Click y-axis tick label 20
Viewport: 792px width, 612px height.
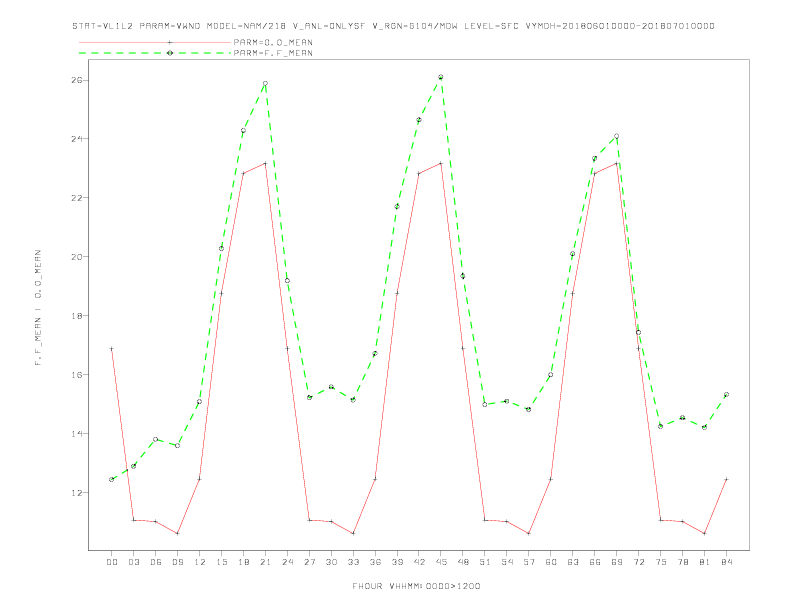point(76,257)
